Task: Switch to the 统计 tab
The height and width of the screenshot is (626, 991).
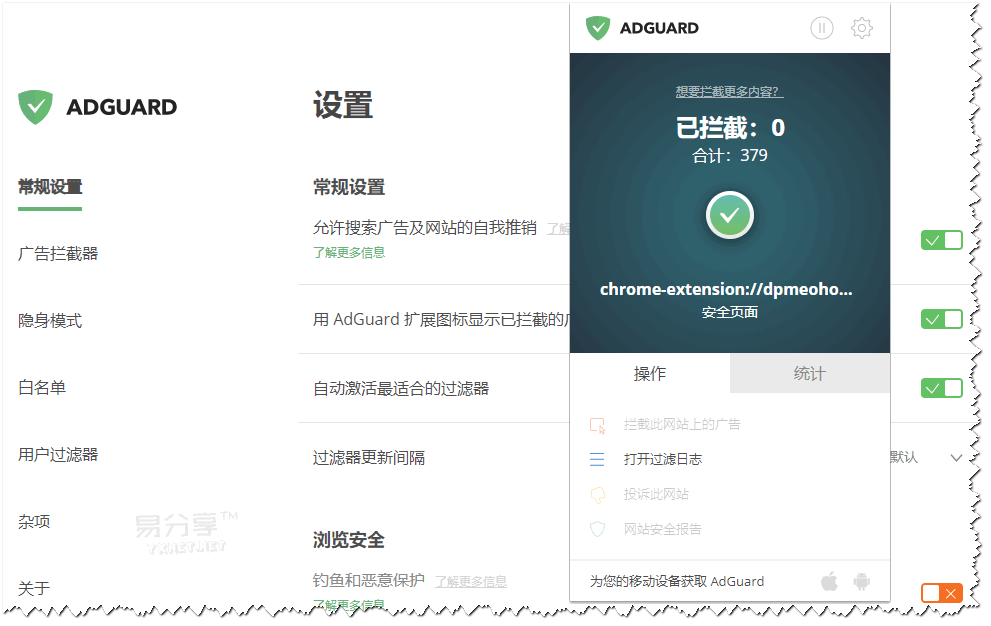Action: tap(809, 373)
